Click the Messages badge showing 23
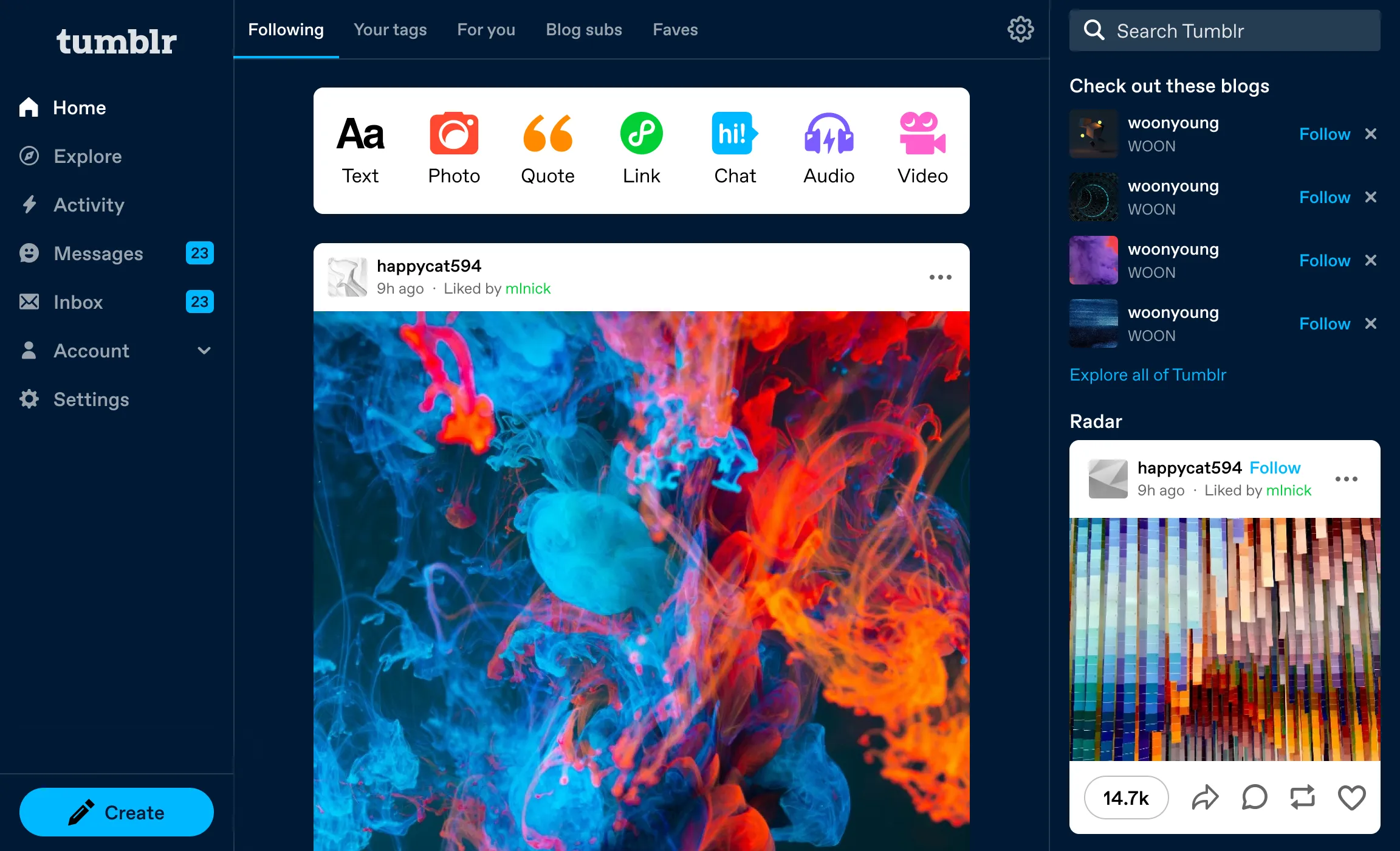The width and height of the screenshot is (1400, 851). pos(199,253)
